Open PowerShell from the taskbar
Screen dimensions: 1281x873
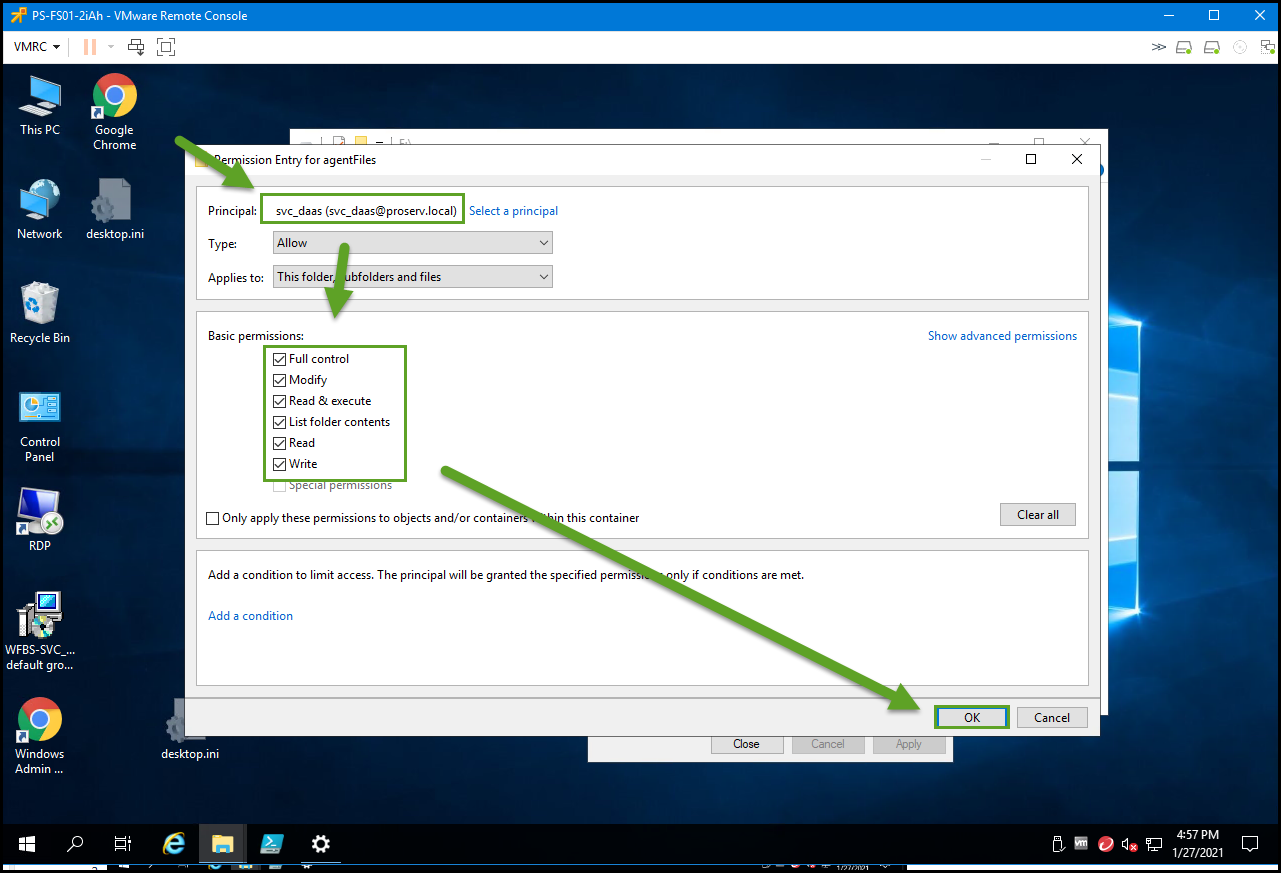[271, 843]
